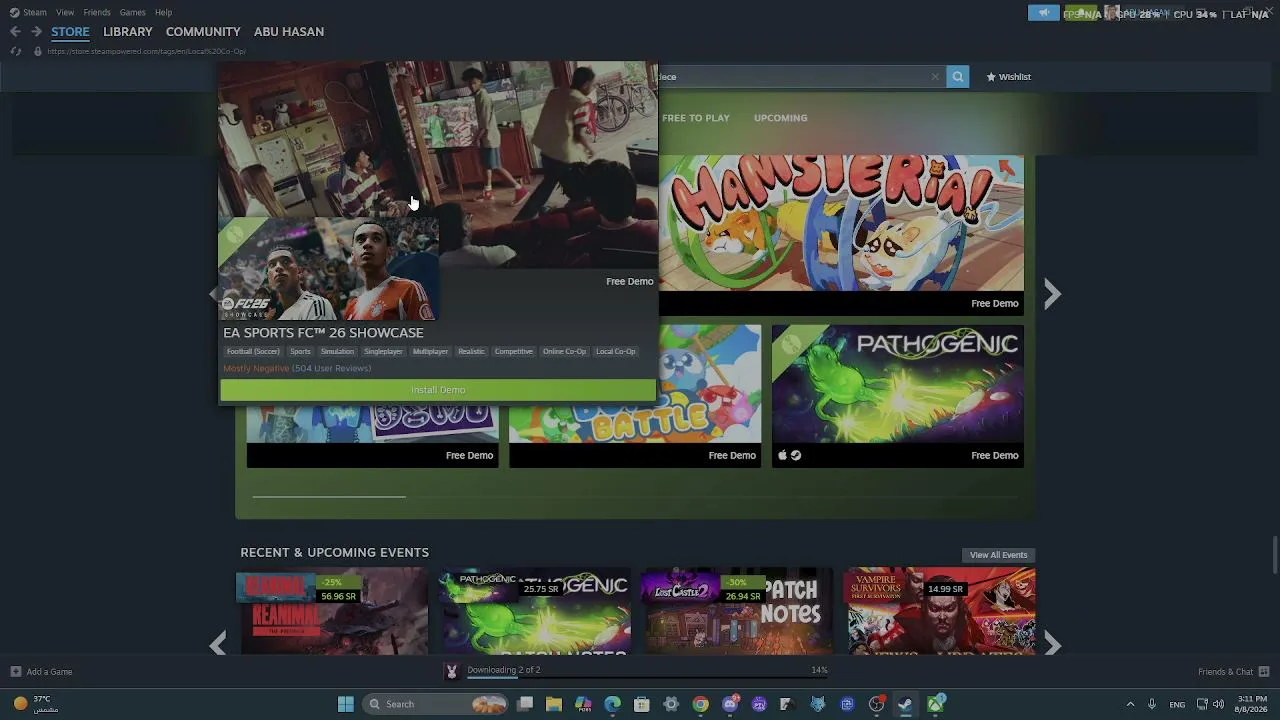This screenshot has width=1280, height=720.
Task: Open the View menu
Action: pos(65,12)
